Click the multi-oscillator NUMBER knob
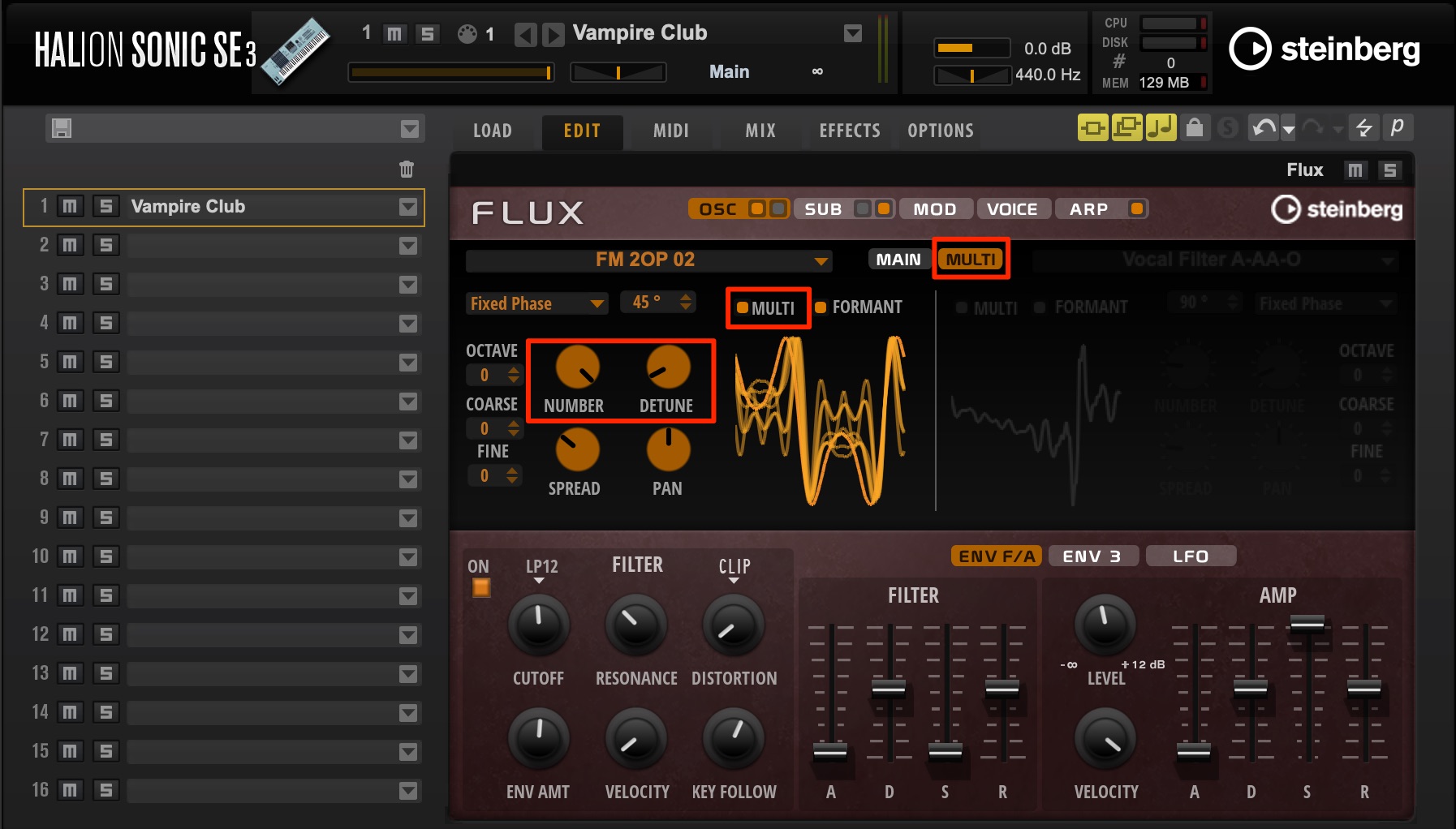Viewport: 1456px width, 829px height. [577, 367]
